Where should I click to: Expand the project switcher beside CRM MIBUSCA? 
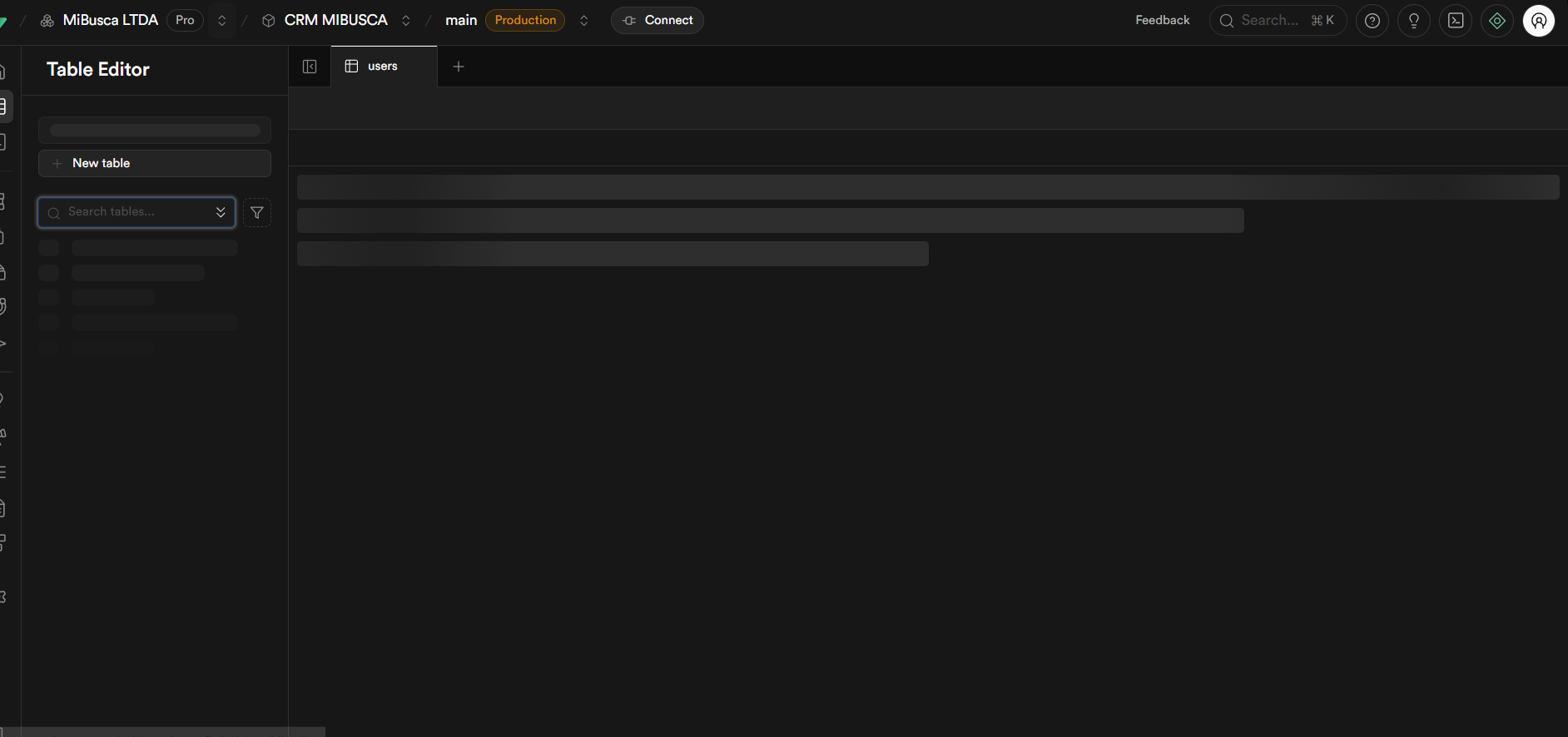coord(406,21)
